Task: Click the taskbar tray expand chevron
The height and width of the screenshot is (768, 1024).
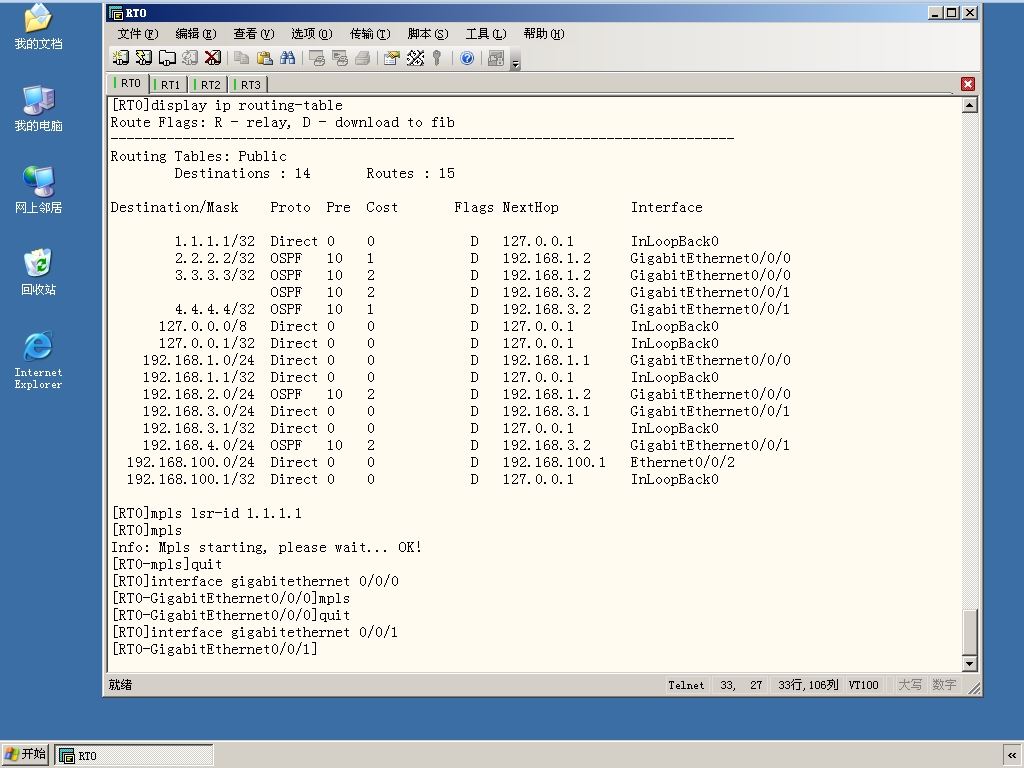Action: point(1012,755)
